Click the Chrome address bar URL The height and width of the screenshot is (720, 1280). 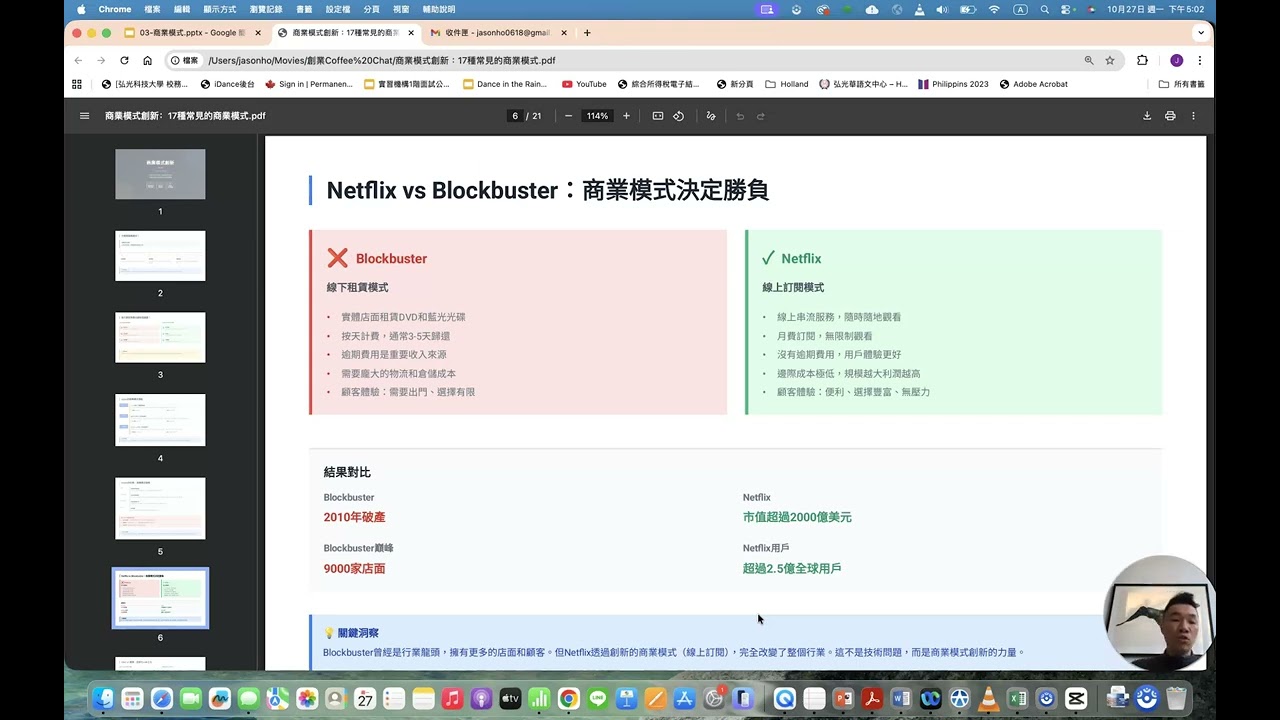click(382, 60)
